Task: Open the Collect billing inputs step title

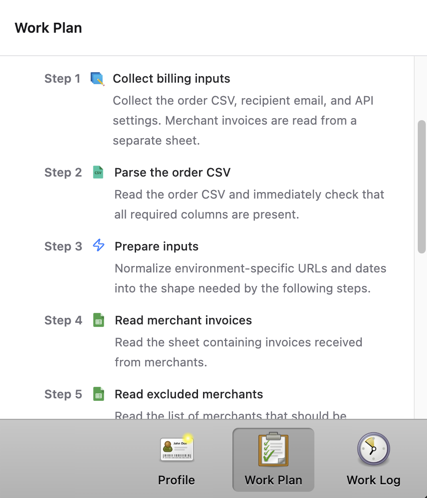Action: point(171,79)
